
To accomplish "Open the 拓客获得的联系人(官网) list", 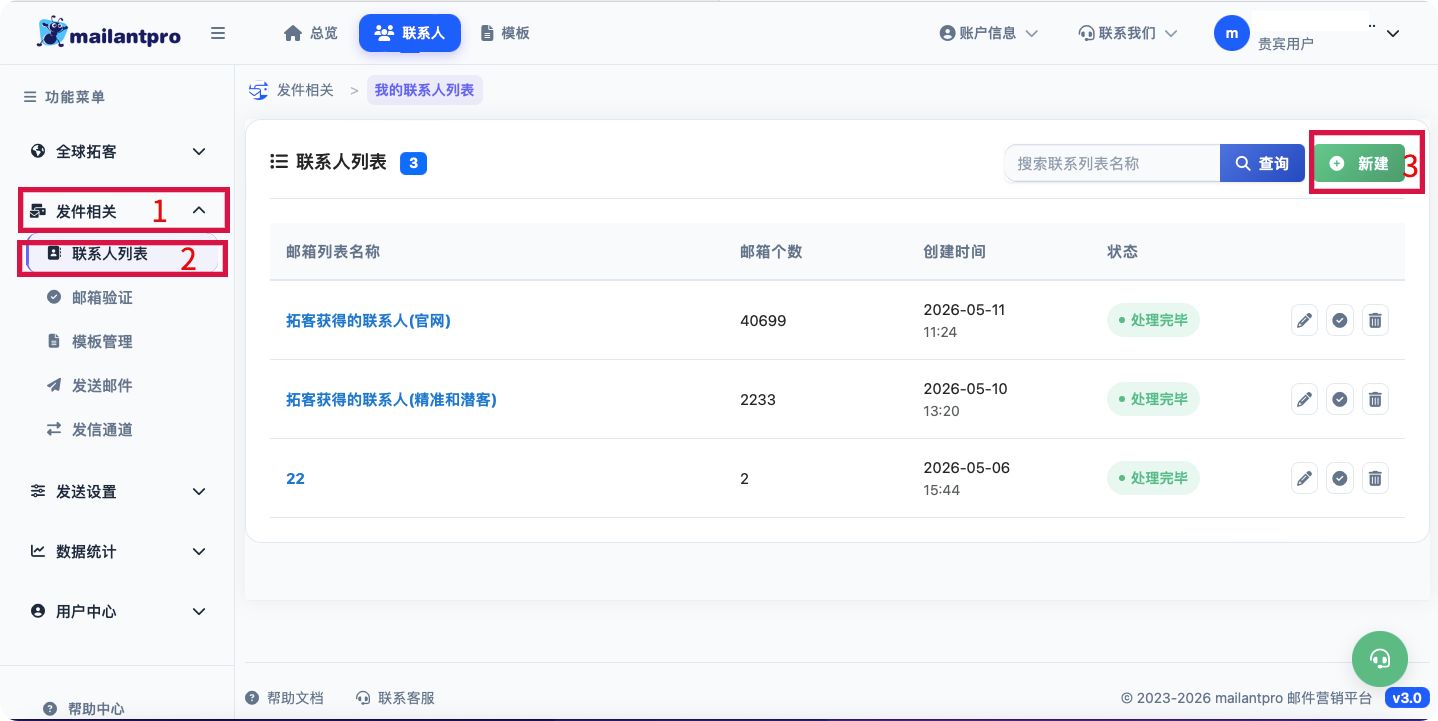I will (x=368, y=321).
